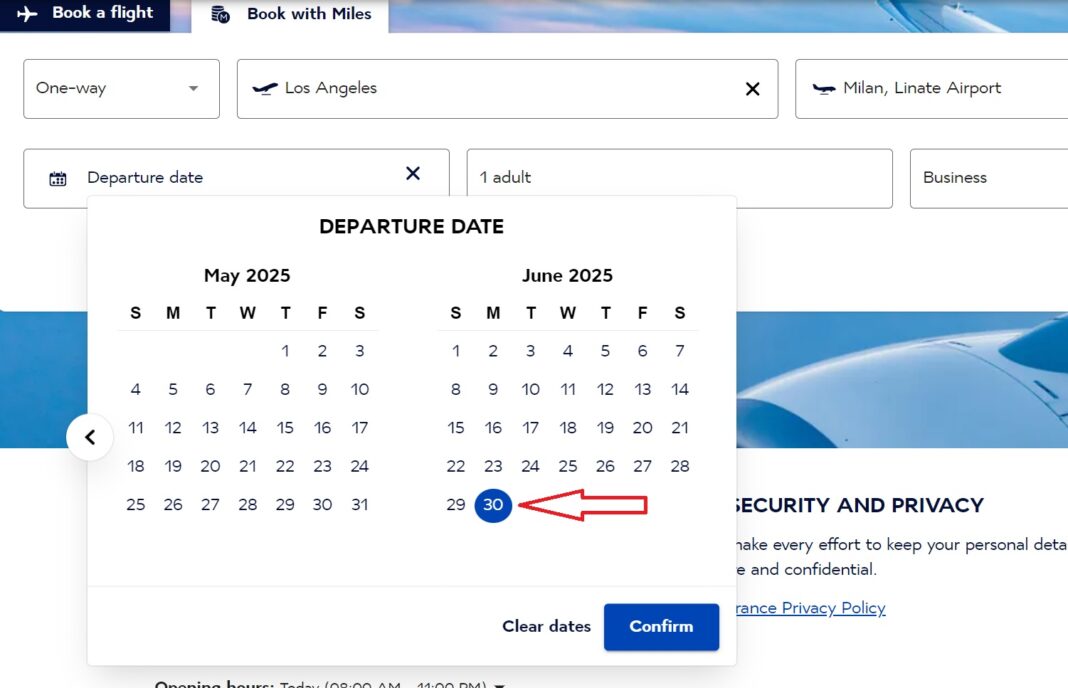This screenshot has width=1068, height=688.
Task: Clear the Departure date field with X
Action: 413,174
